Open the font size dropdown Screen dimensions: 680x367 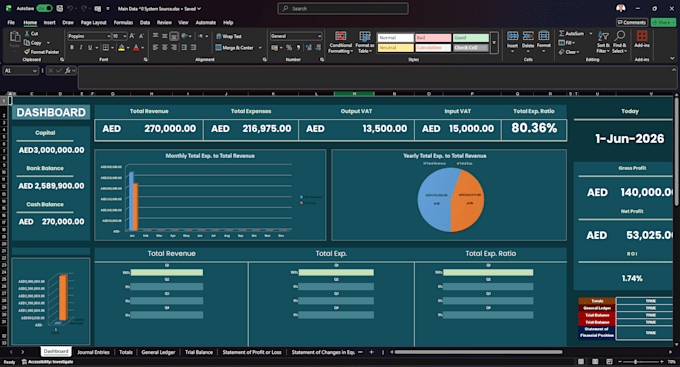click(x=125, y=36)
